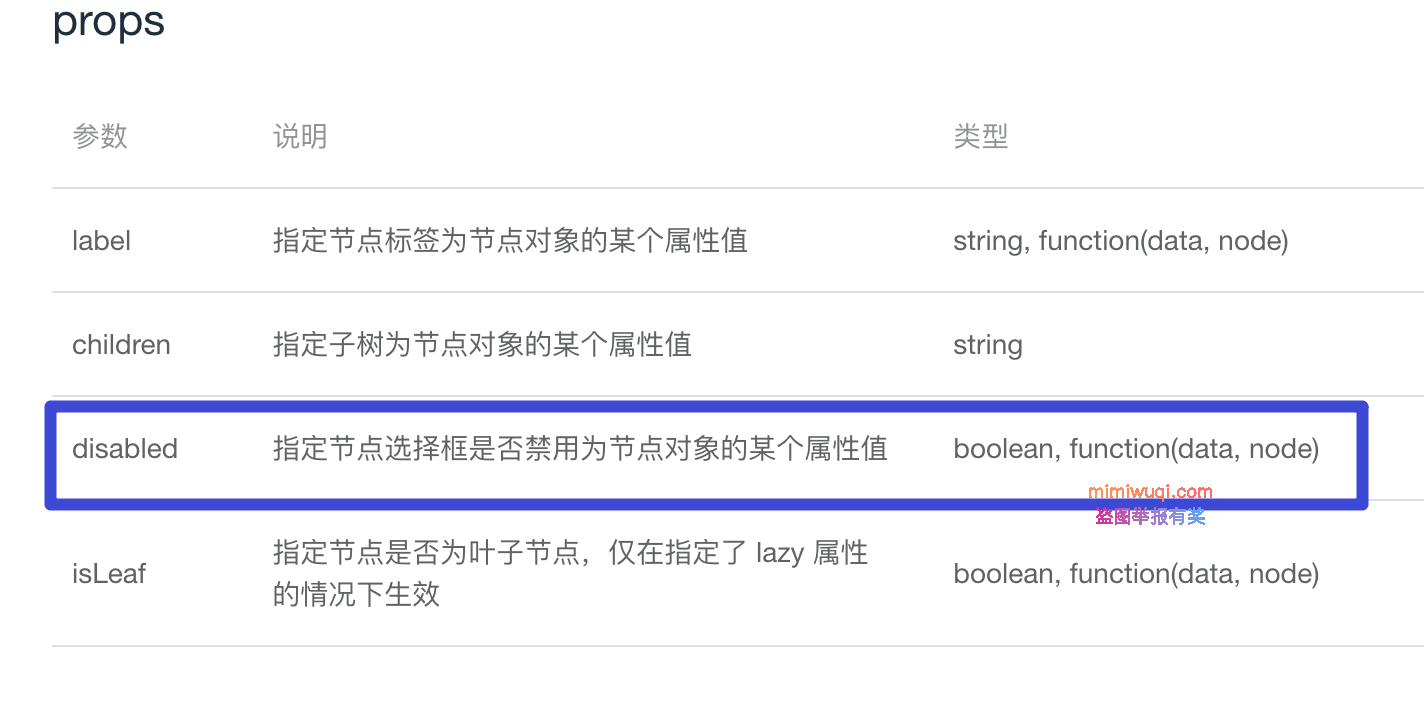Click the isLeaf parameter name
This screenshot has width=1424, height=726.
tap(109, 573)
